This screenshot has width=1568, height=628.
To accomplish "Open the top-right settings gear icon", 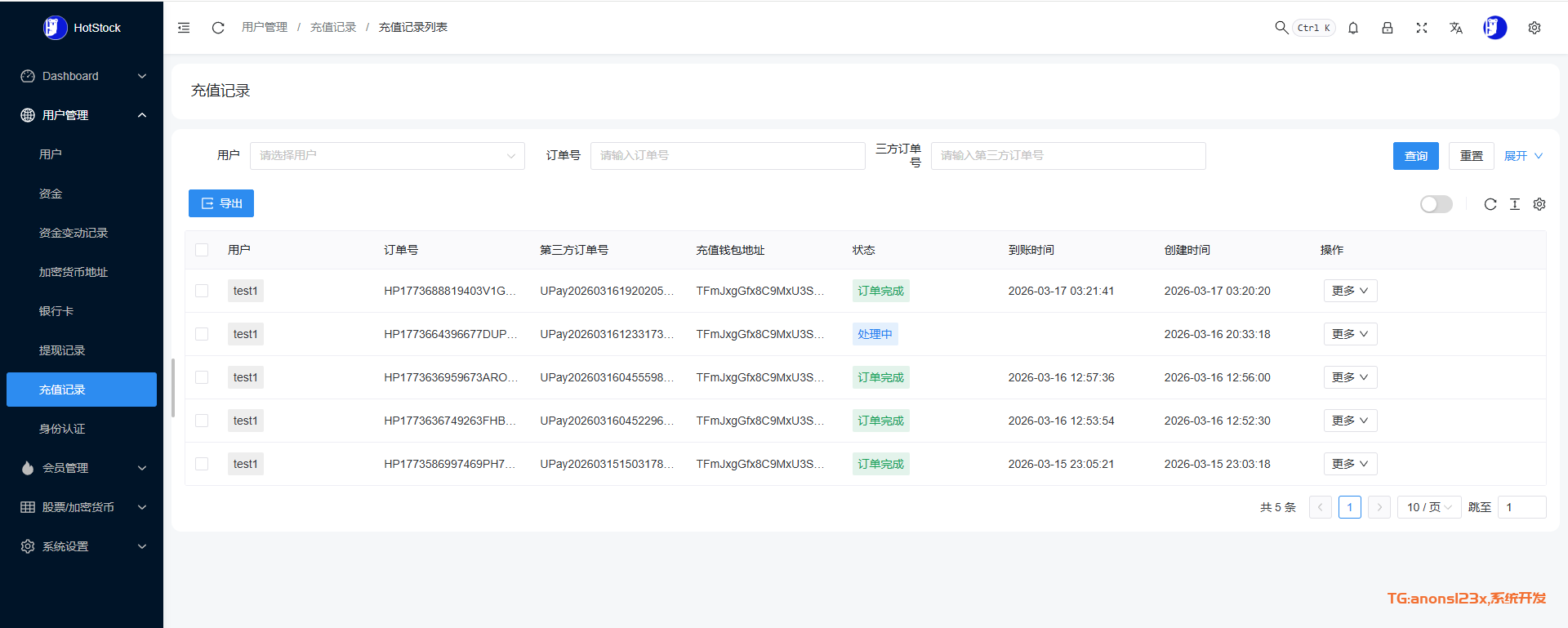I will pyautogui.click(x=1535, y=28).
